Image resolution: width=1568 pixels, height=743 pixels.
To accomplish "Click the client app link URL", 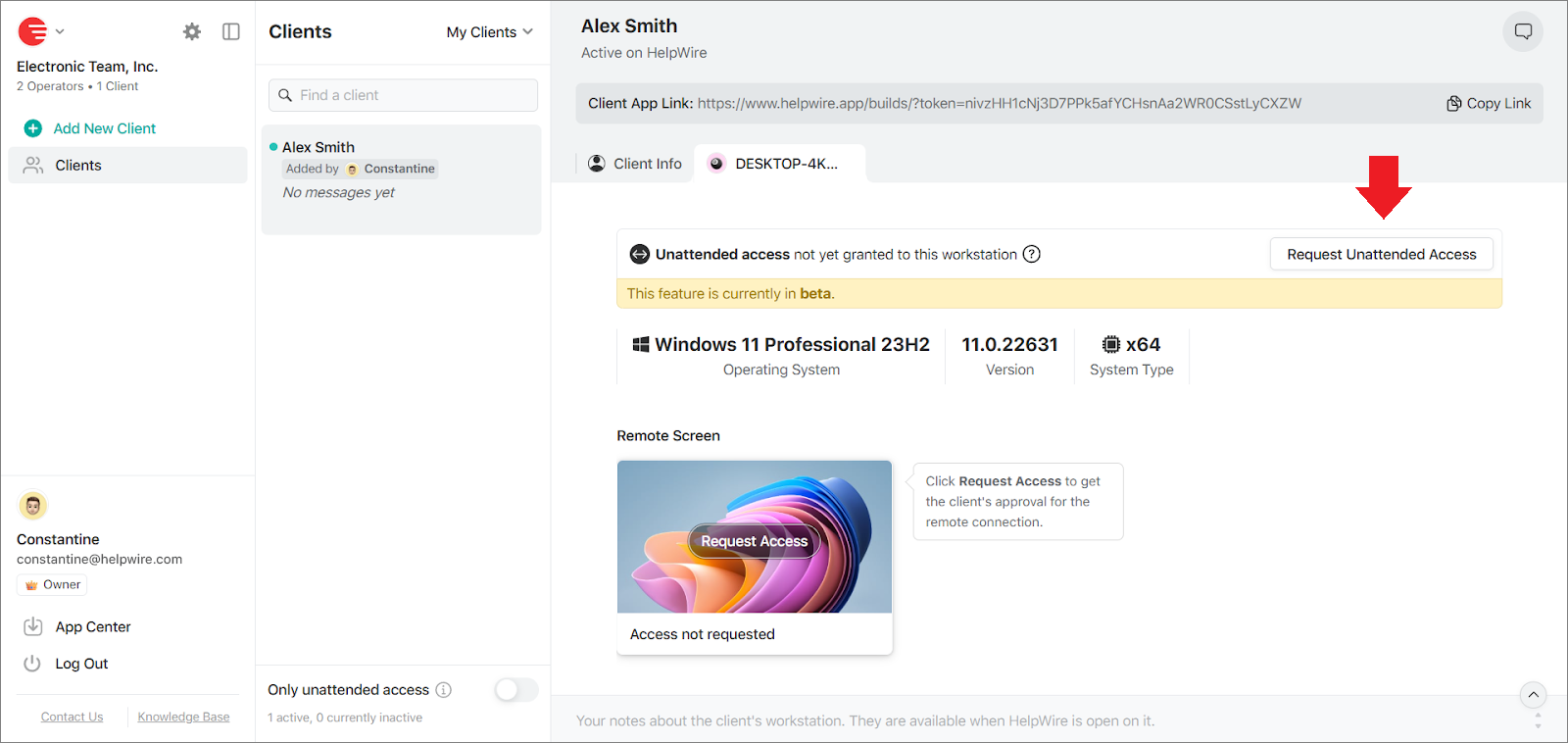I will (1000, 103).
